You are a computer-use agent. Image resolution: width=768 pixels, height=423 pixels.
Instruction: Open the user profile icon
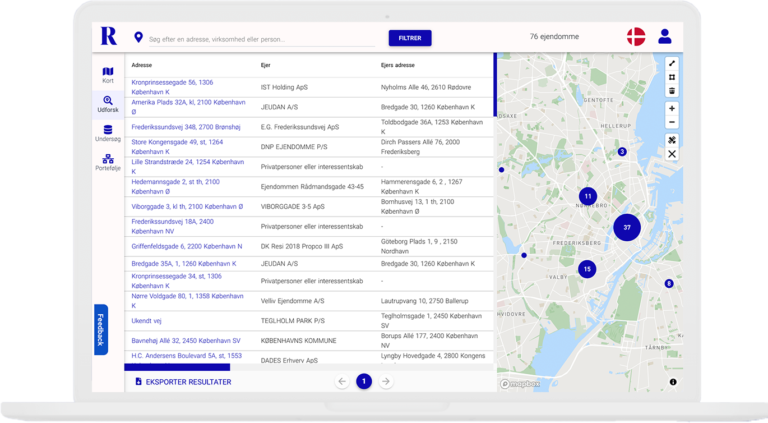click(665, 37)
